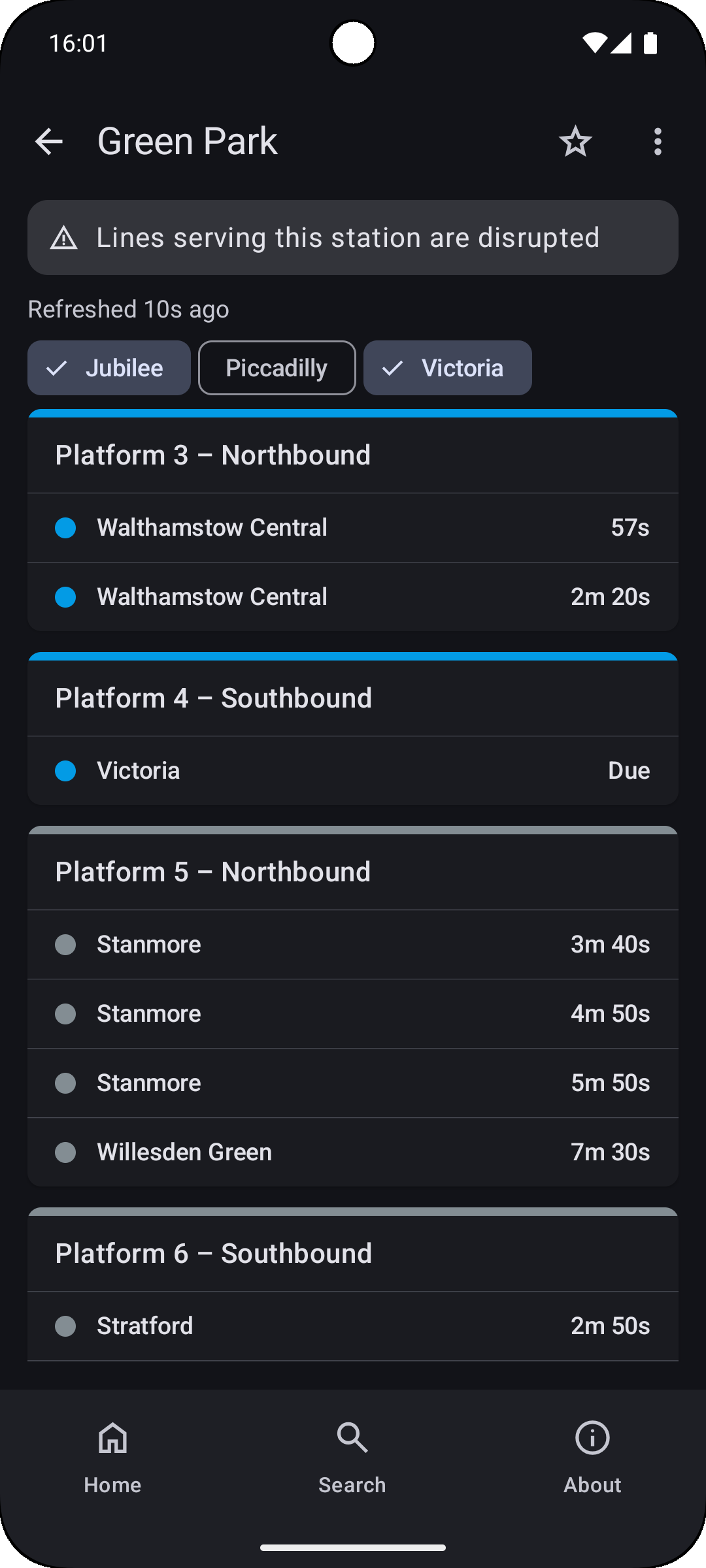Open the three-dot overflow menu
The width and height of the screenshot is (706, 1568).
658,142
